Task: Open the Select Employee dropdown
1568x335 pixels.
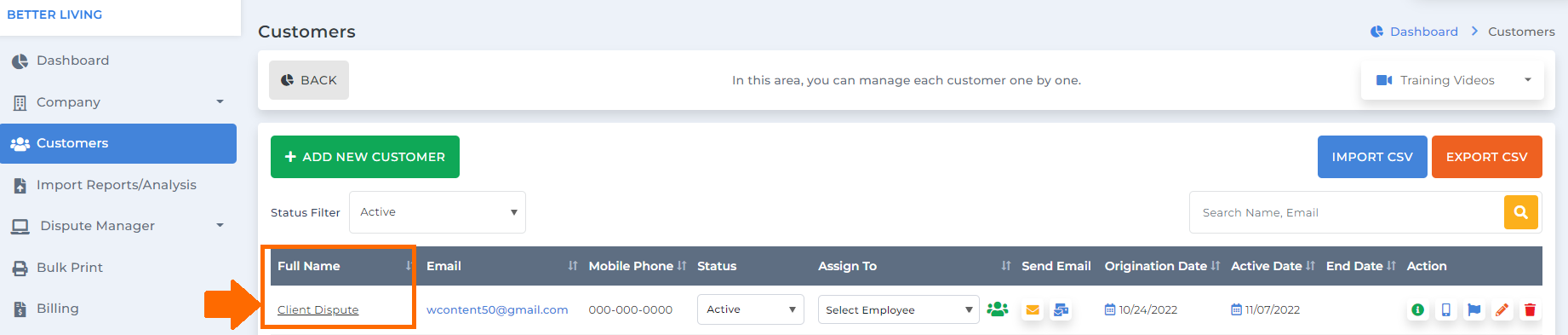Action: [x=898, y=309]
